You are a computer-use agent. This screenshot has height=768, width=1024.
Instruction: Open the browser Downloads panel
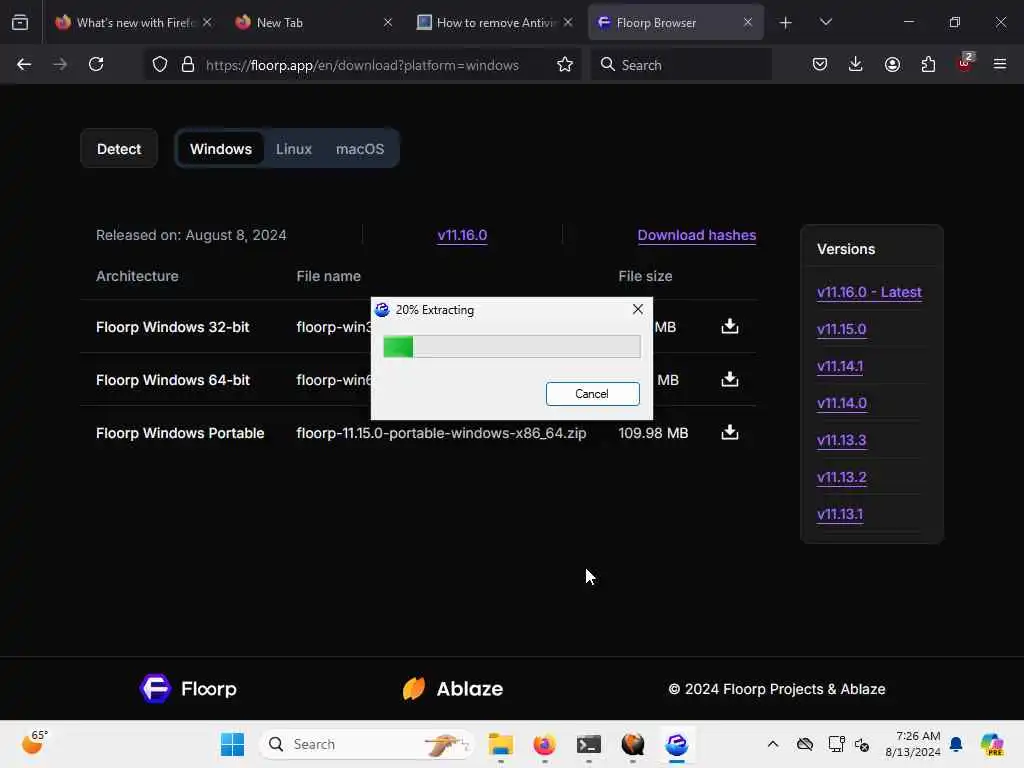(856, 65)
